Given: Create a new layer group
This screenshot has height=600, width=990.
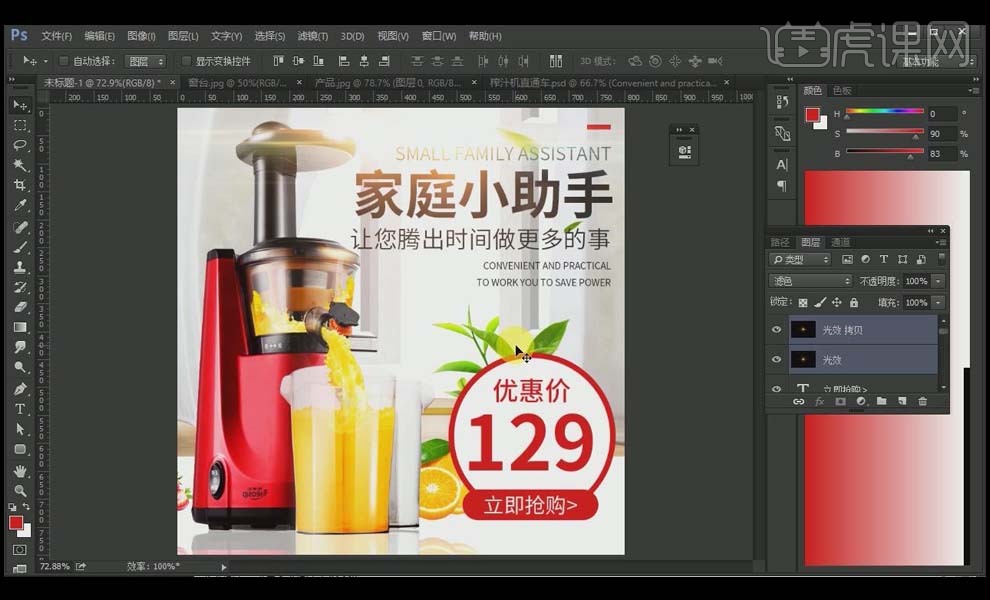Looking at the screenshot, I should [x=881, y=402].
